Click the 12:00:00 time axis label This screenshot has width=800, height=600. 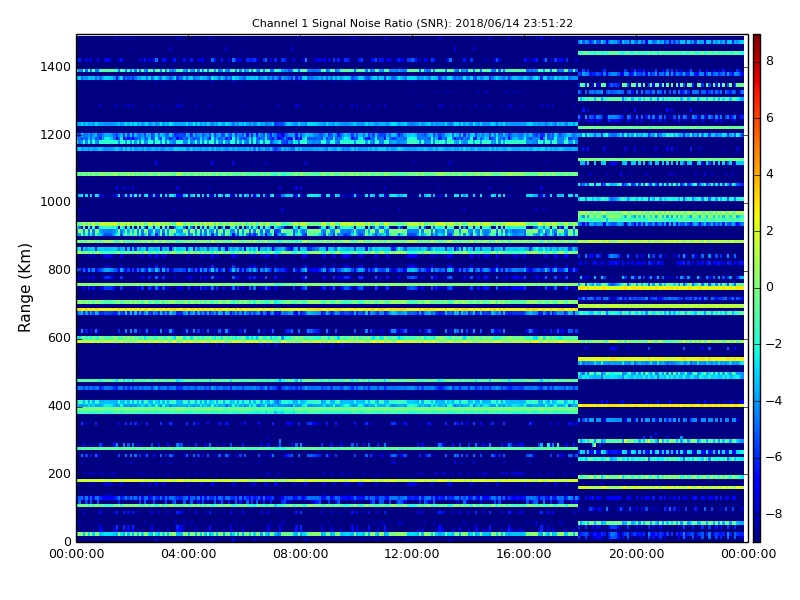[412, 554]
